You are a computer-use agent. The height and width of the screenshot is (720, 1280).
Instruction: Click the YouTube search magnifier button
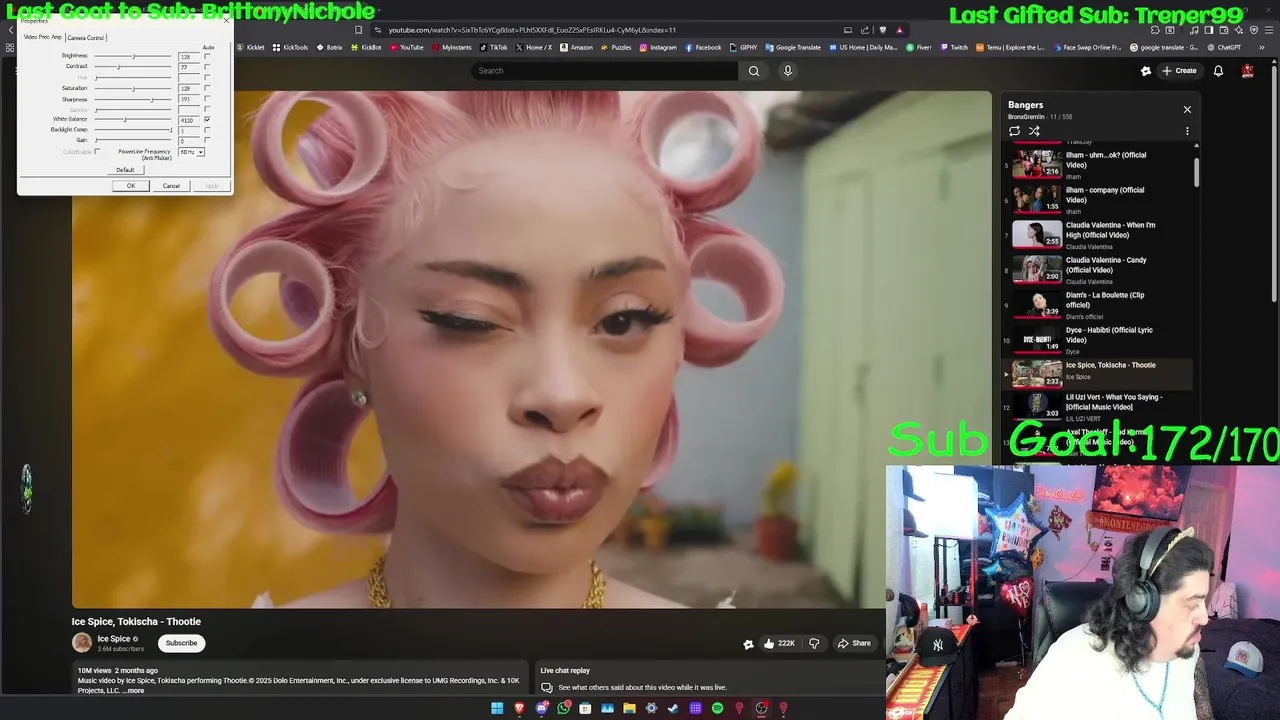(x=754, y=71)
